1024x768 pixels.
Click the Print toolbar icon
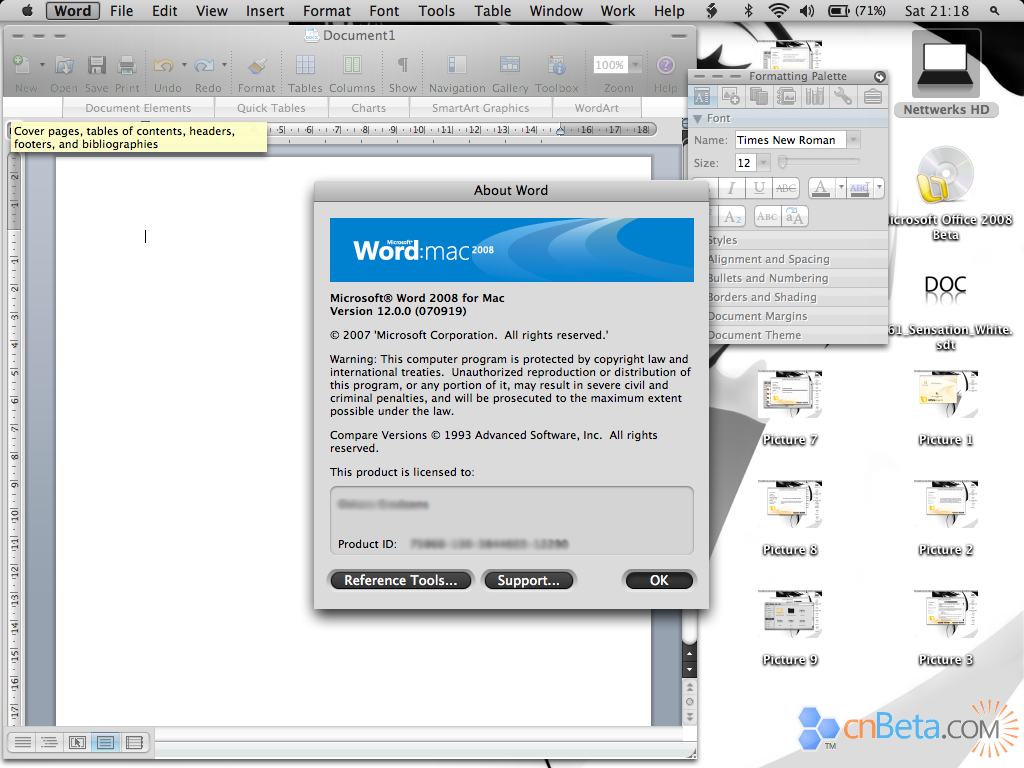127,65
